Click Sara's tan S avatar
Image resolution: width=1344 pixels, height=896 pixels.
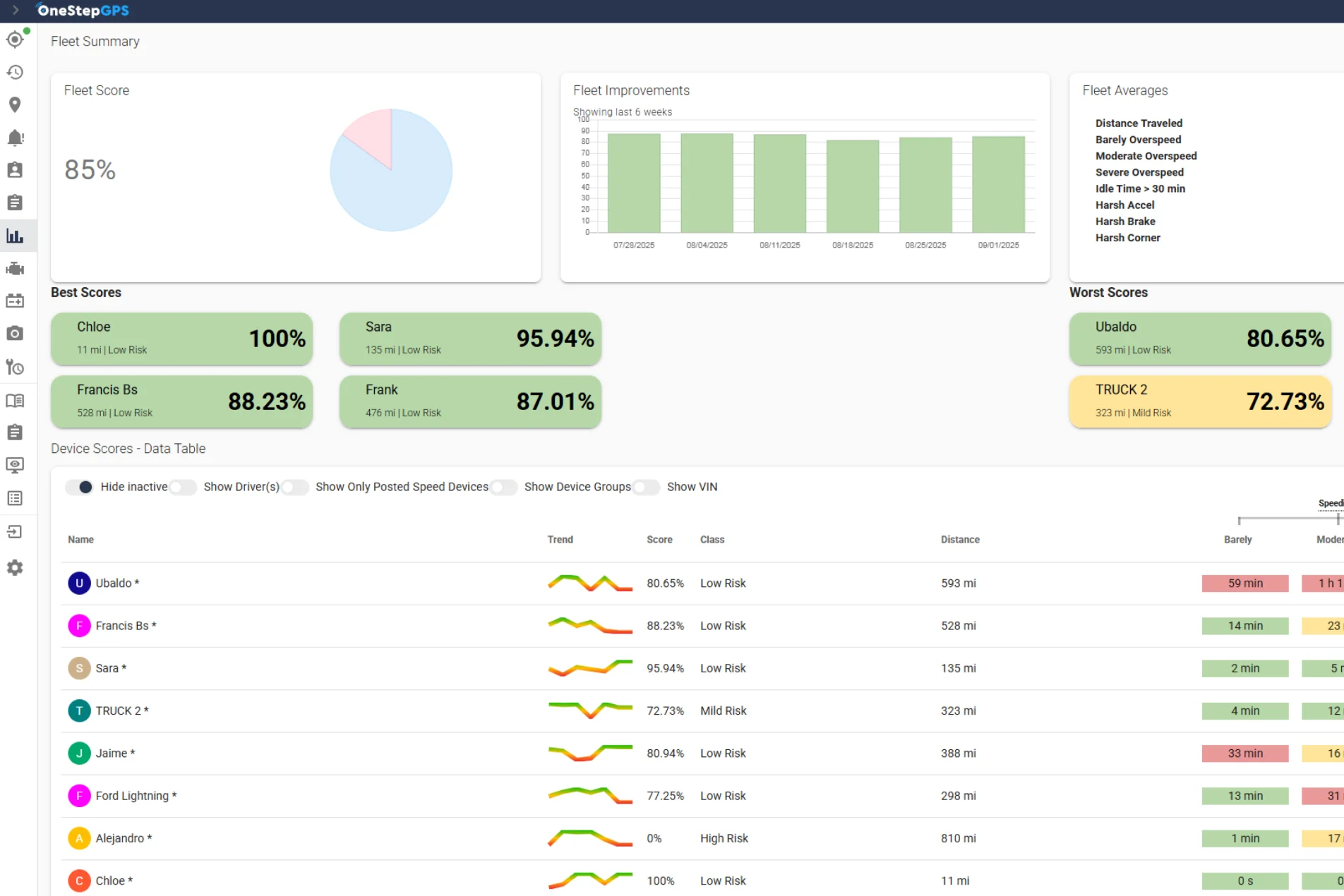pos(79,668)
